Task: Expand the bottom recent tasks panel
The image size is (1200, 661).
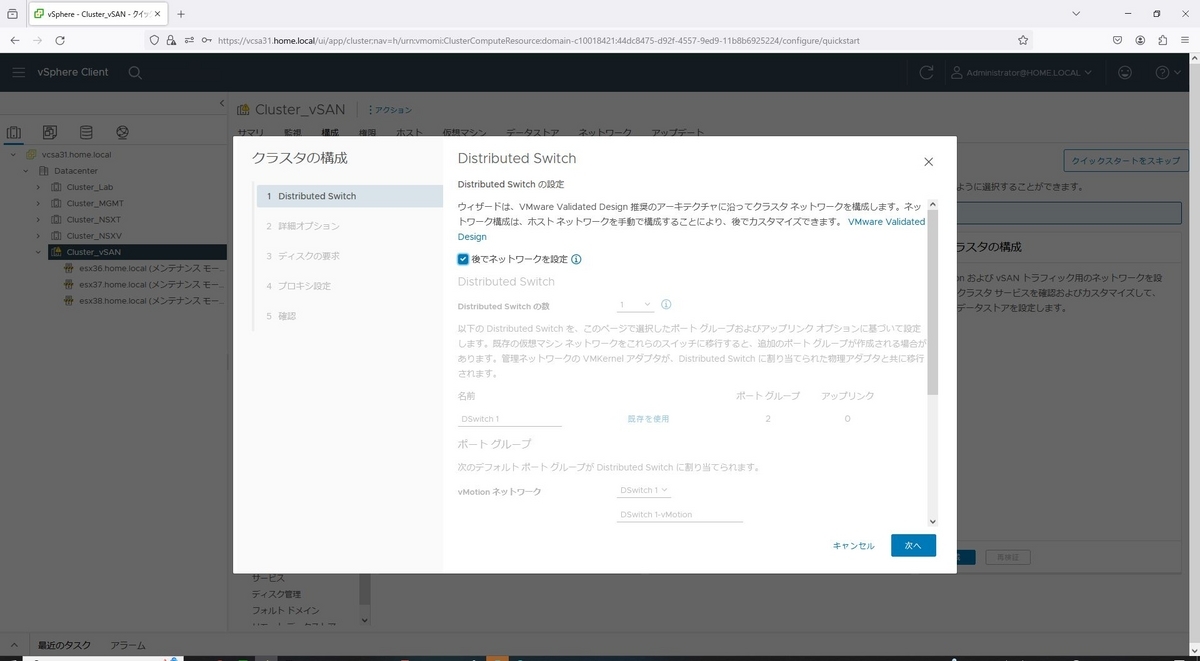Action: 14,645
